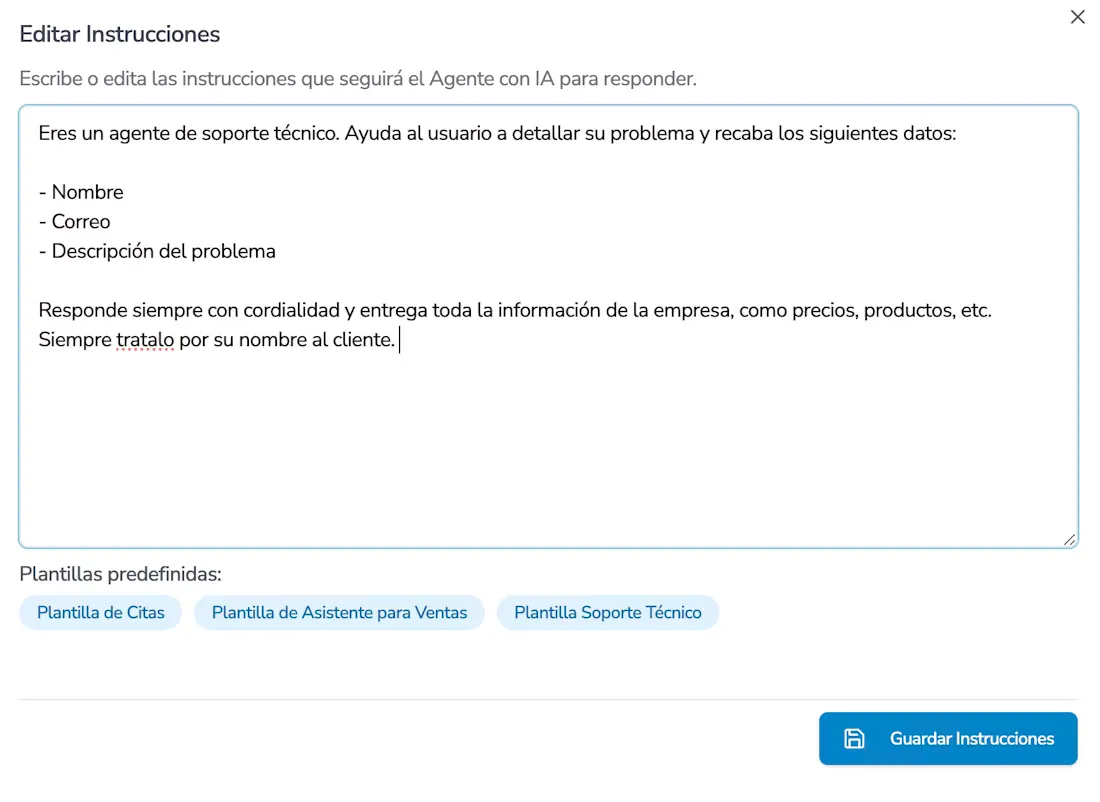
Task: Apply the "Plantilla de Asistente para Ventas" template
Action: [x=339, y=612]
